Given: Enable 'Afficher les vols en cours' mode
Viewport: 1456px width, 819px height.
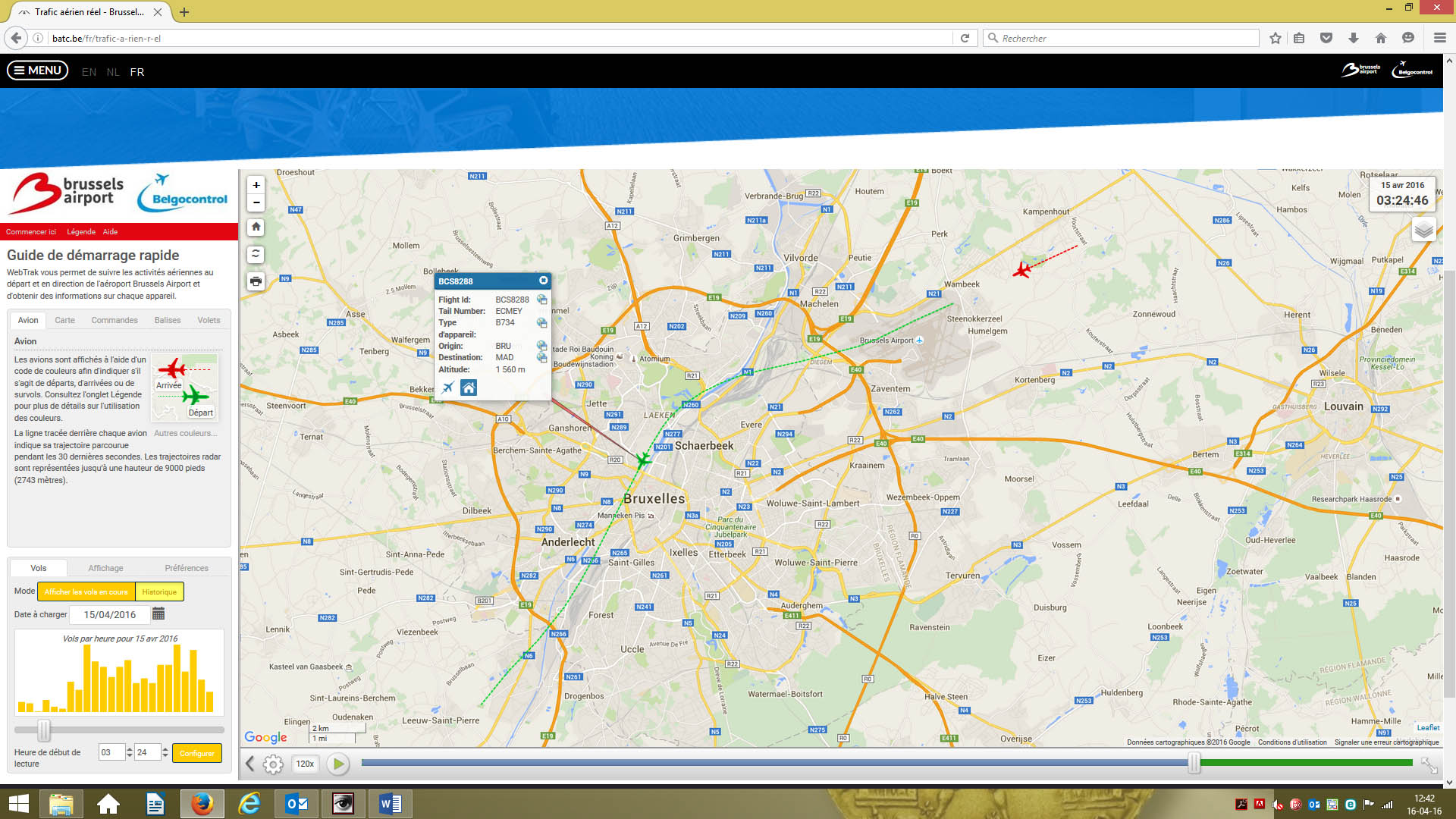Looking at the screenshot, I should pos(86,591).
